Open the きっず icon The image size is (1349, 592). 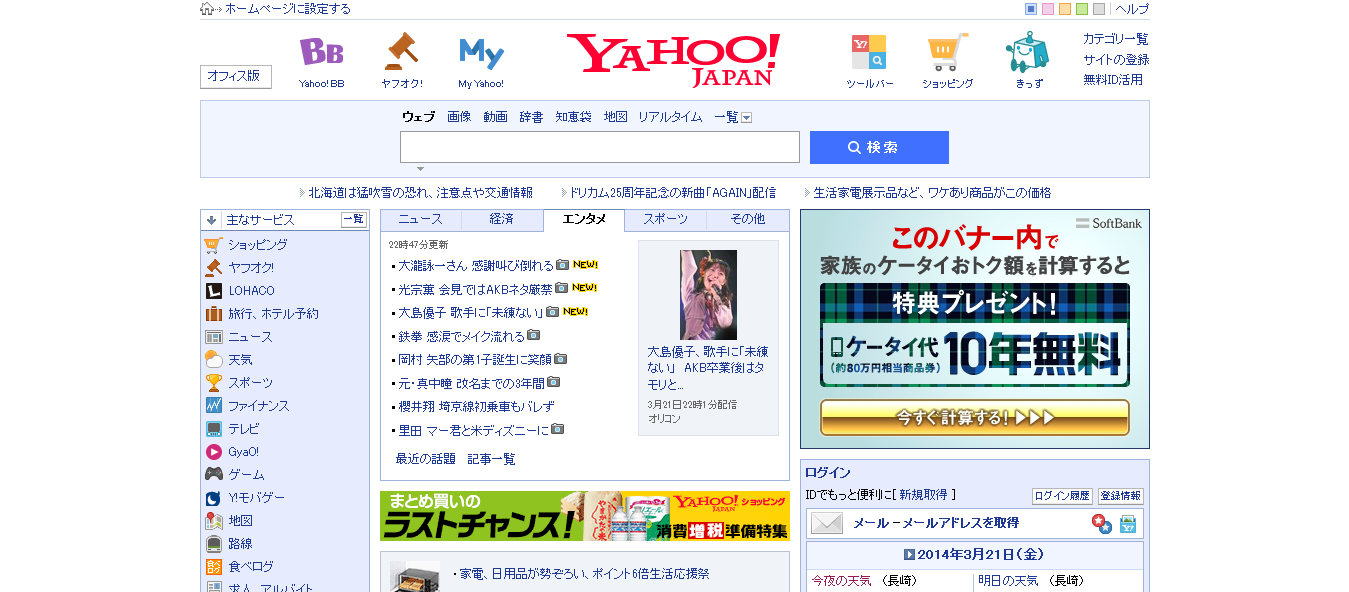pyautogui.click(x=1028, y=52)
